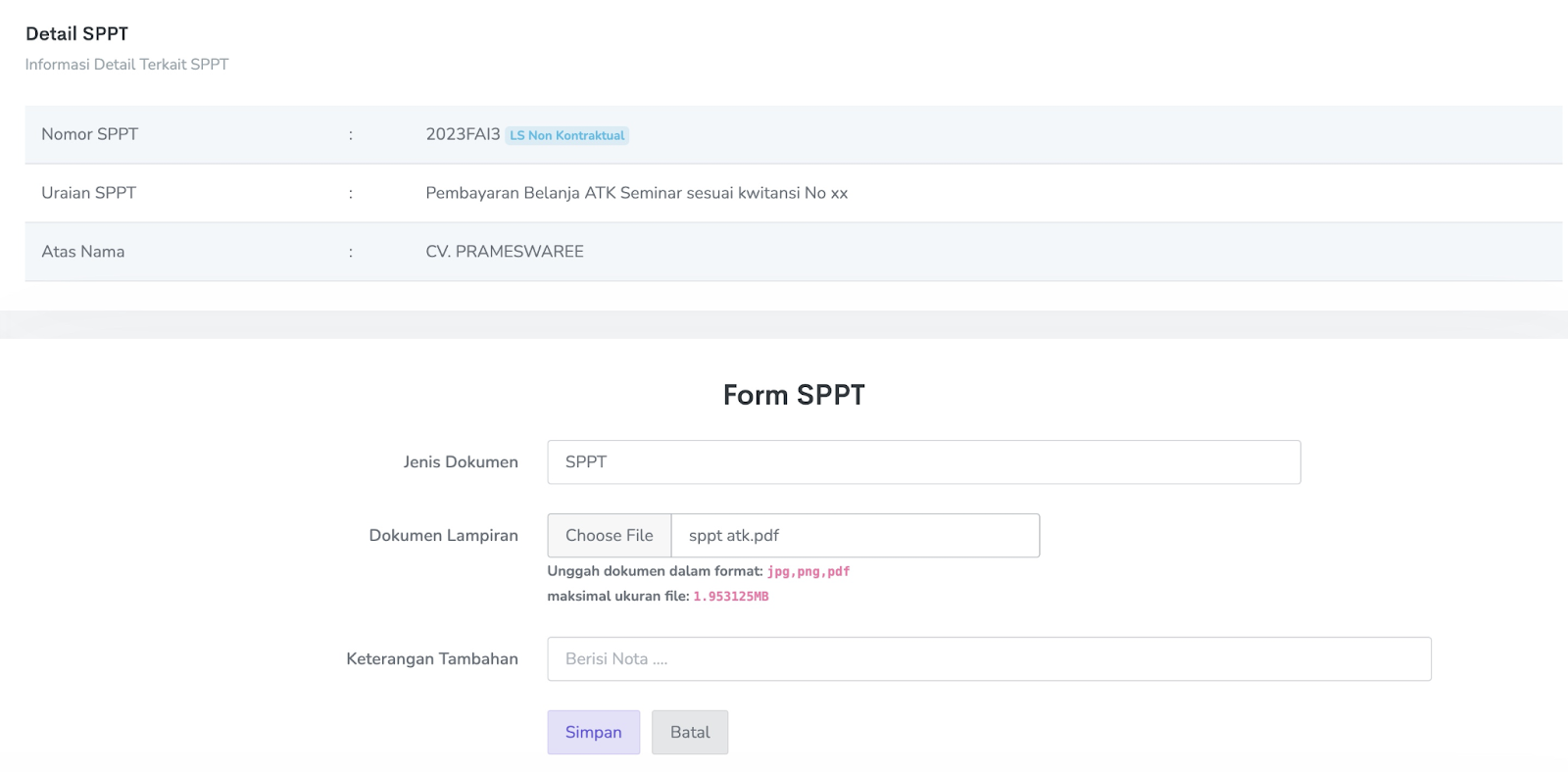Viewport: 1568px width, 772px height.
Task: Select the SPPT number 2023FAI3
Action: tap(463, 134)
